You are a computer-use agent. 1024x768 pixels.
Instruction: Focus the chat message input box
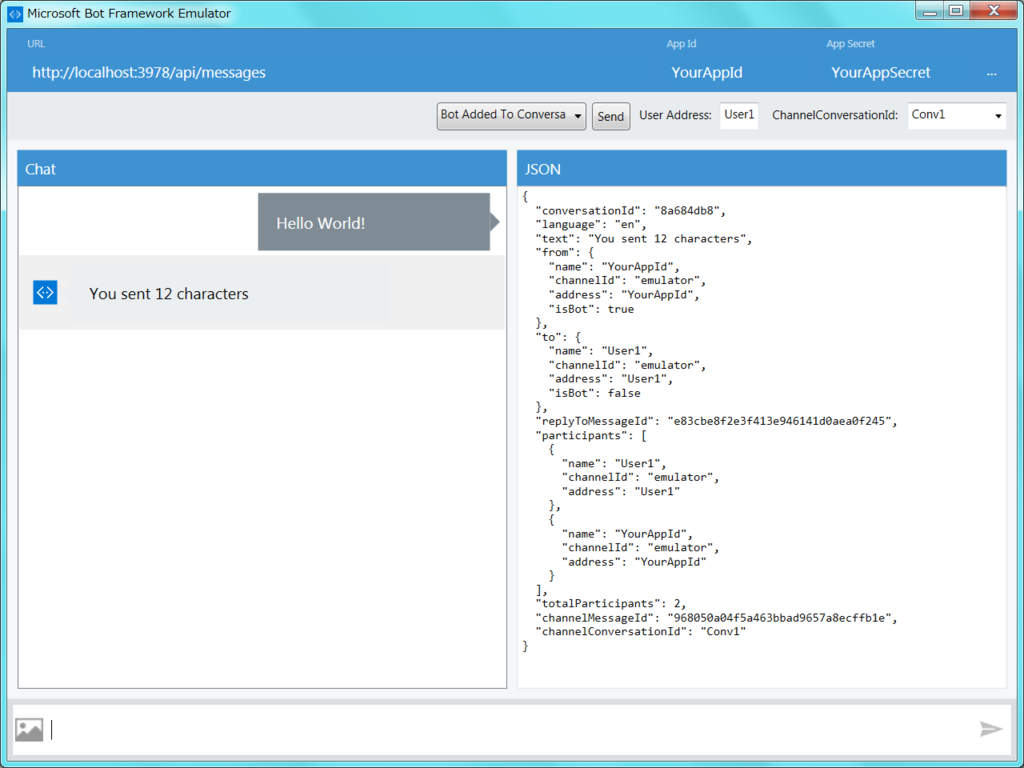click(x=513, y=729)
